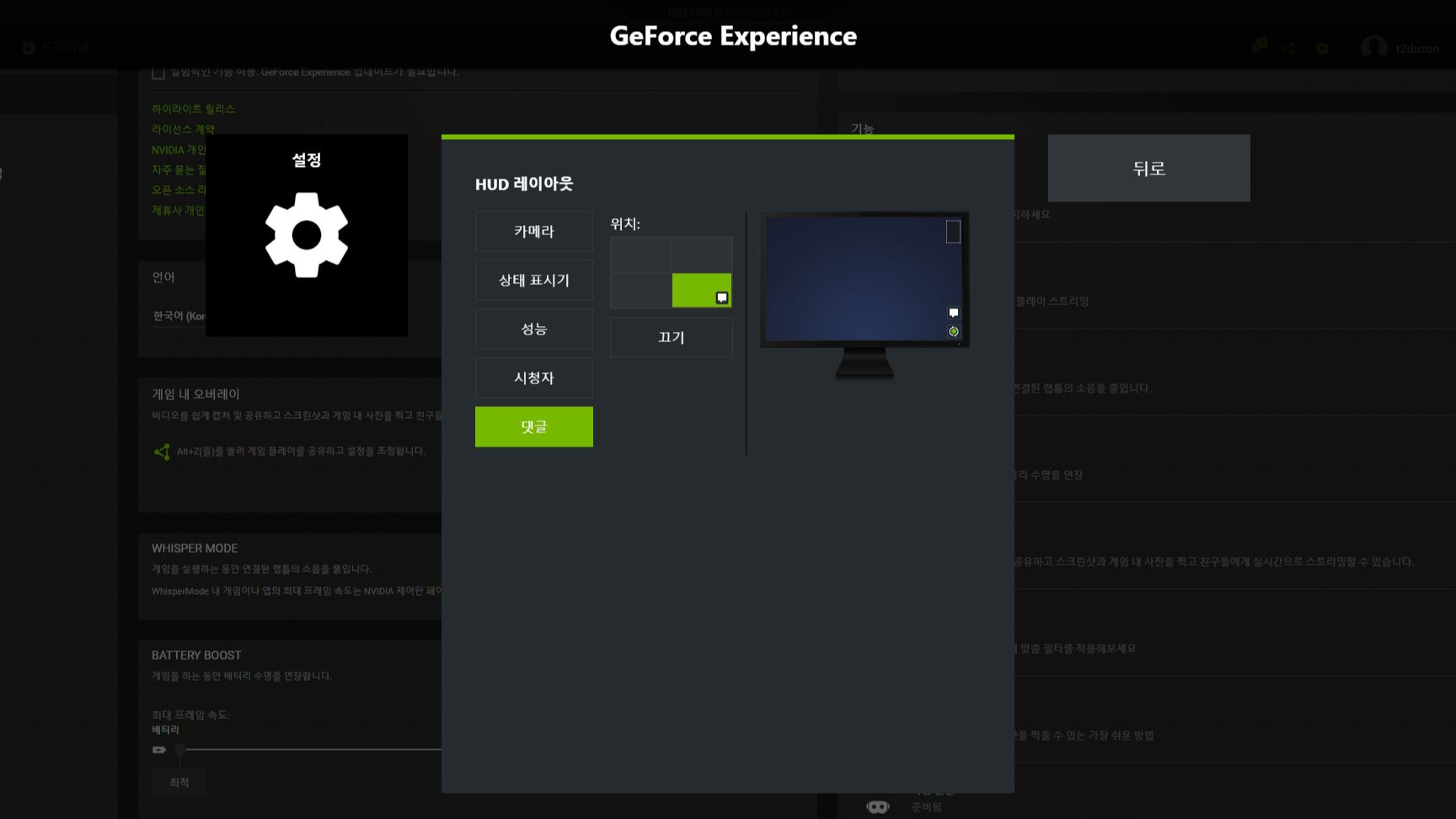
Task: Open the 언어 dropdown showing 한국어
Action: 179,316
